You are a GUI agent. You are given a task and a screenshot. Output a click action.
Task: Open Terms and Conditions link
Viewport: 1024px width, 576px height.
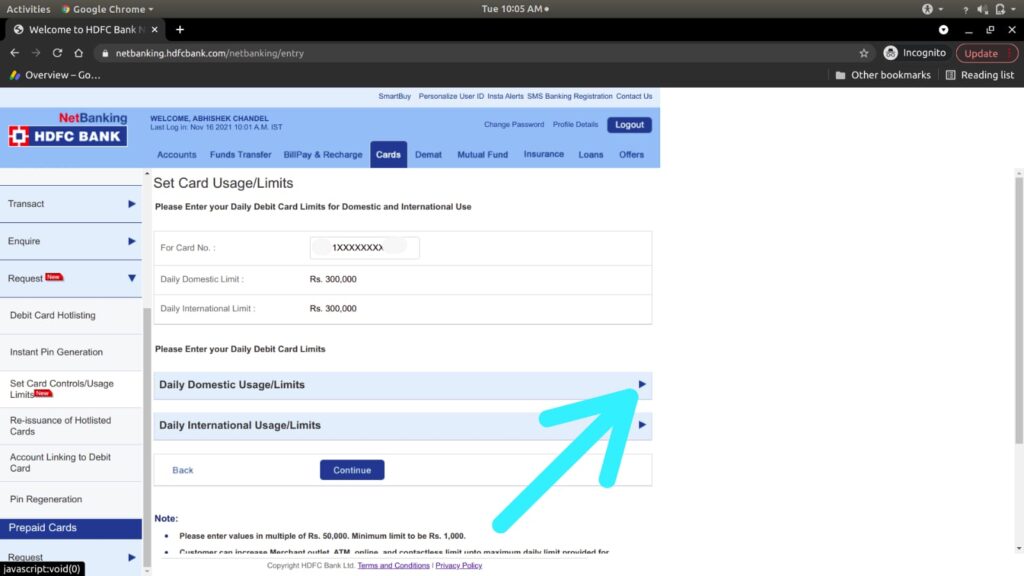tap(393, 566)
